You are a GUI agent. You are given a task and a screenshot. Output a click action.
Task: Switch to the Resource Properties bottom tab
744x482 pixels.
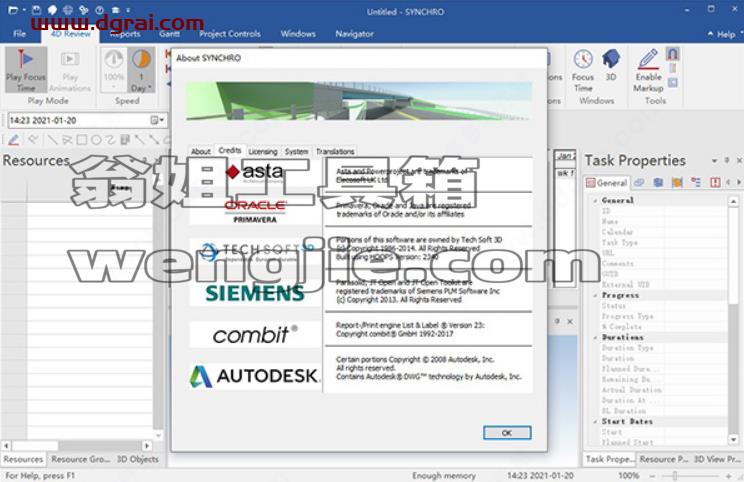663,459
